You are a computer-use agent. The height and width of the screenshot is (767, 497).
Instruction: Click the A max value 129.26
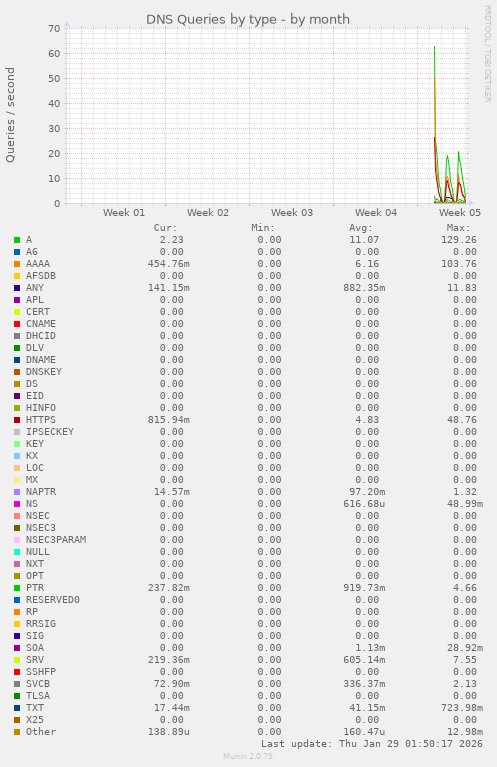[459, 240]
